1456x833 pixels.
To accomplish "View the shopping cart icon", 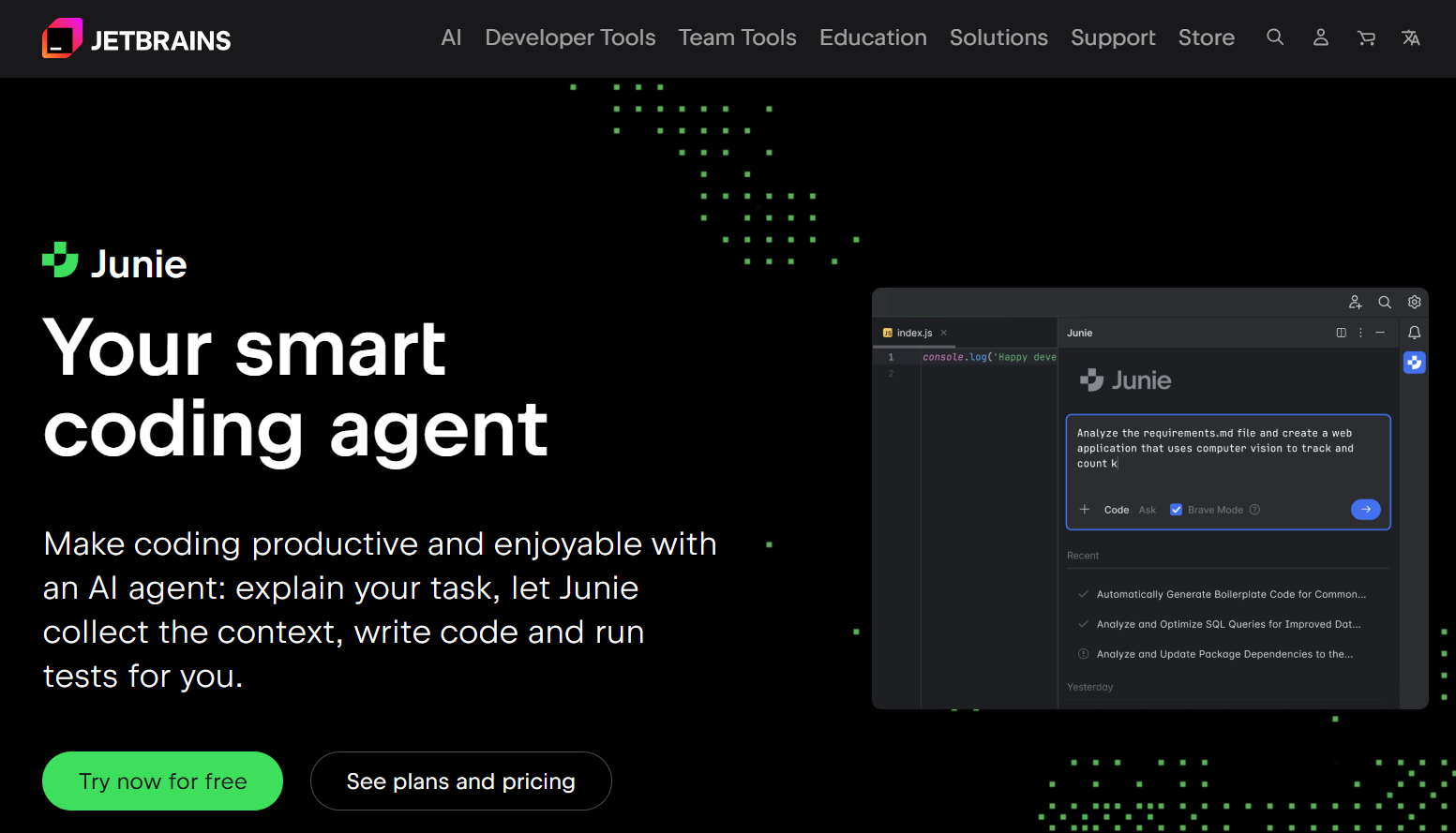I will point(1365,37).
